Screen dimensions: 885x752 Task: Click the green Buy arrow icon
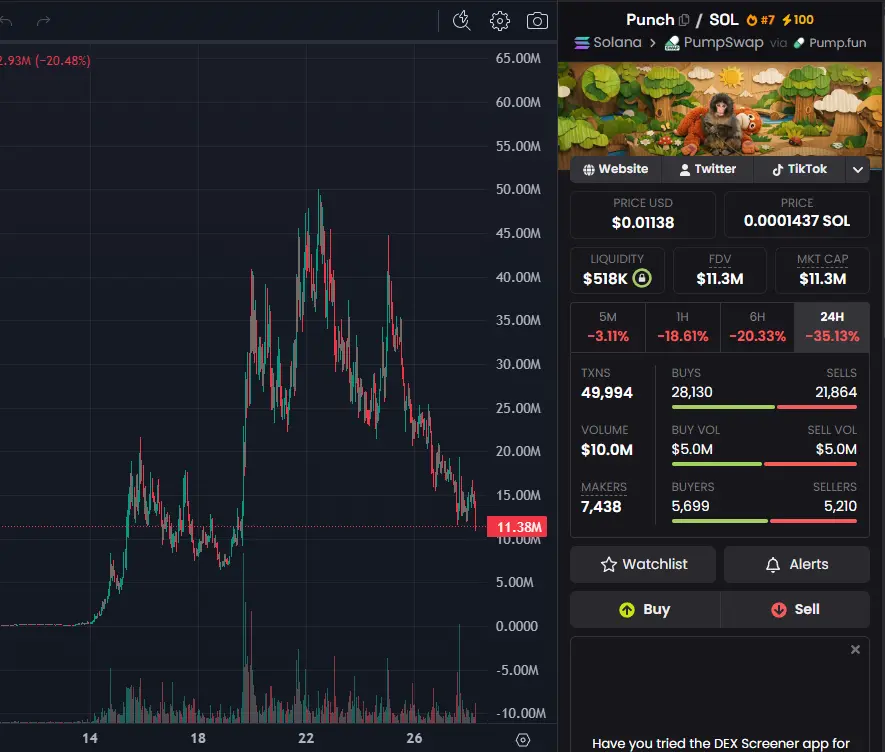[x=627, y=610]
